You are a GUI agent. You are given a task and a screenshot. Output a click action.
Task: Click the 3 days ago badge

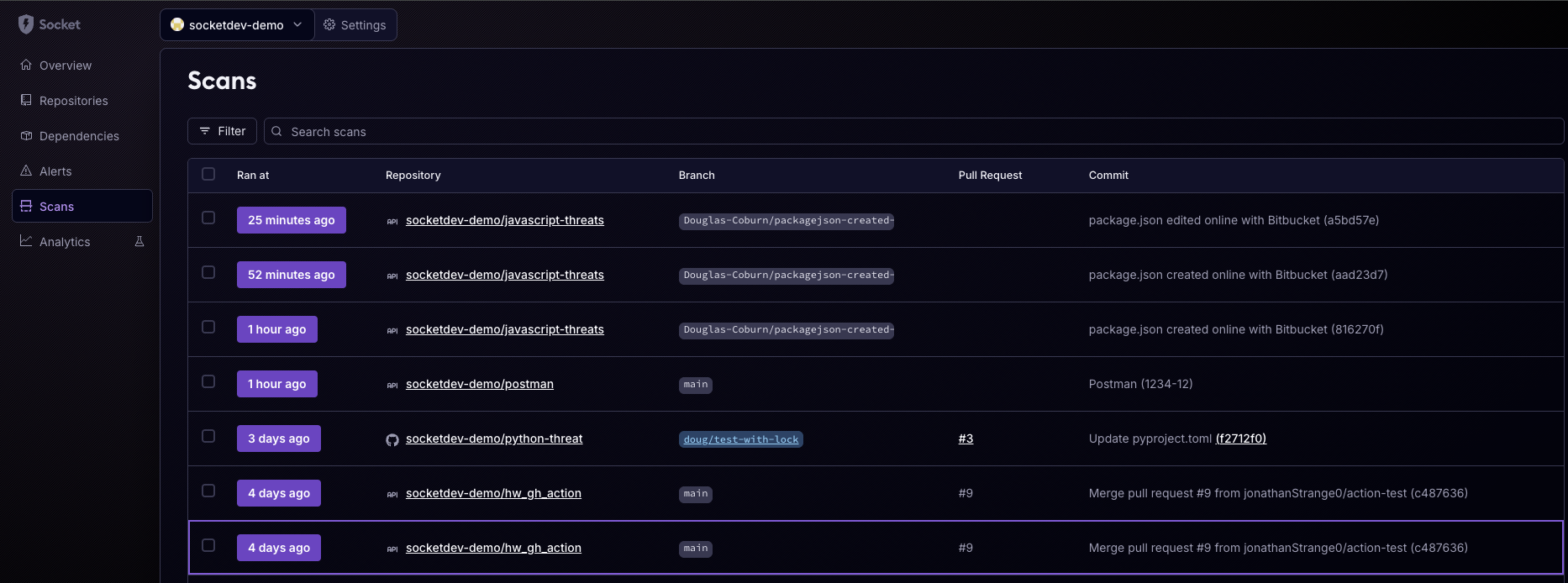tap(278, 439)
